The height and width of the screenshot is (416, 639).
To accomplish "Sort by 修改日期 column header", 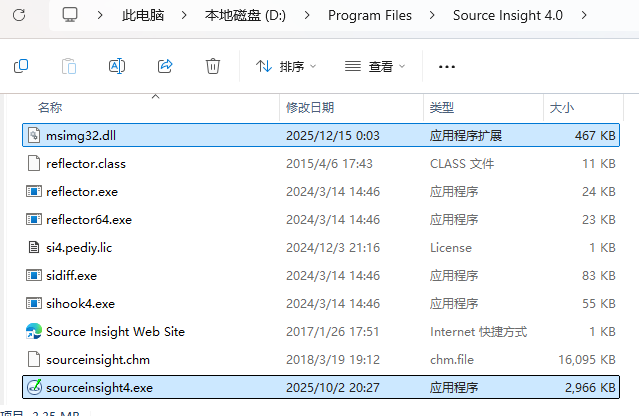I will pyautogui.click(x=310, y=108).
